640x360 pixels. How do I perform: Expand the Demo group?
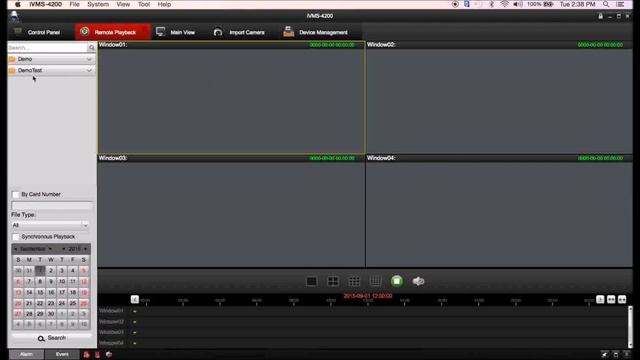pos(51,59)
